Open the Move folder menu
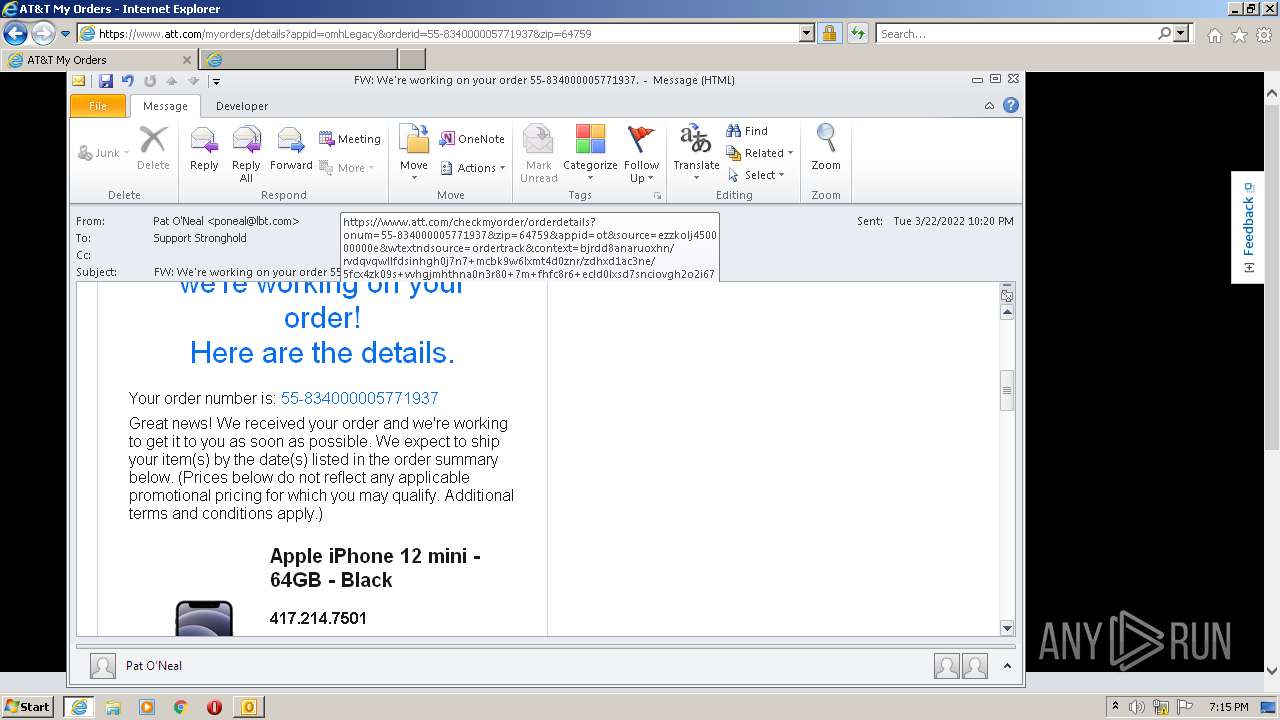This screenshot has height=720, width=1280. (414, 154)
